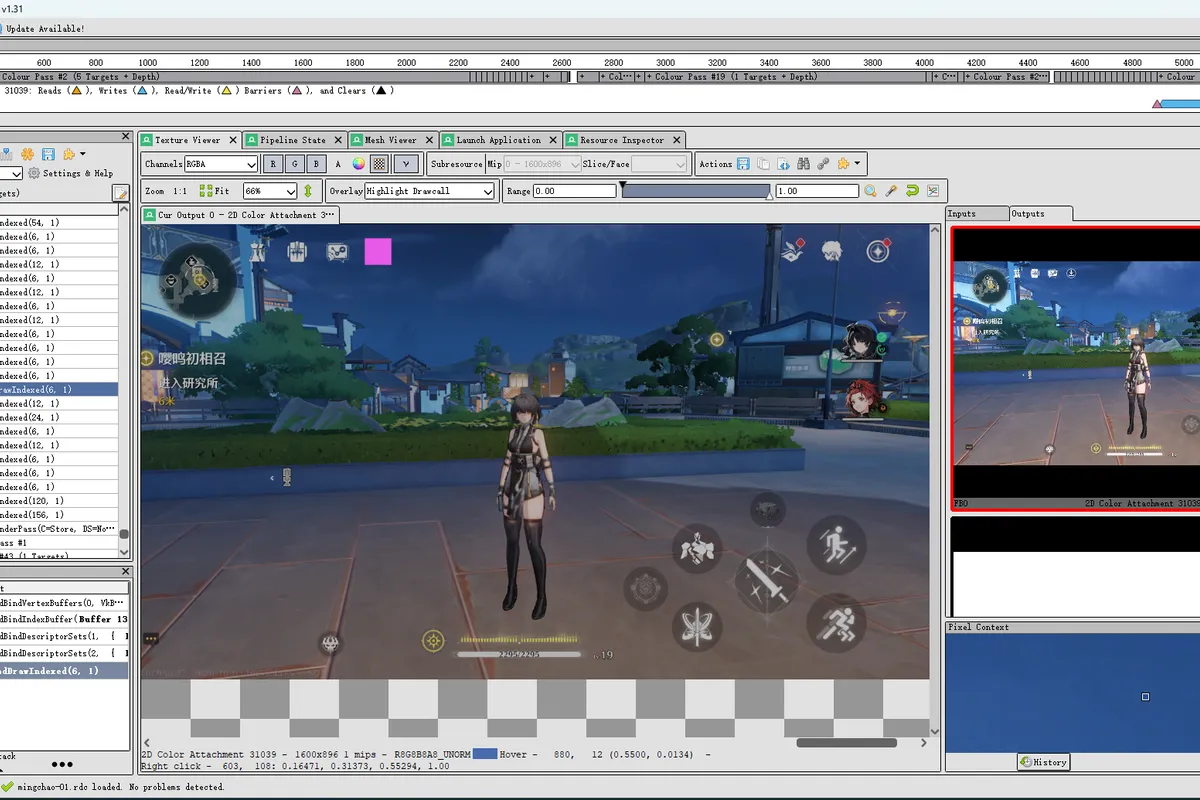
Task: Click green flip zoom arrows icon
Action: [308, 191]
